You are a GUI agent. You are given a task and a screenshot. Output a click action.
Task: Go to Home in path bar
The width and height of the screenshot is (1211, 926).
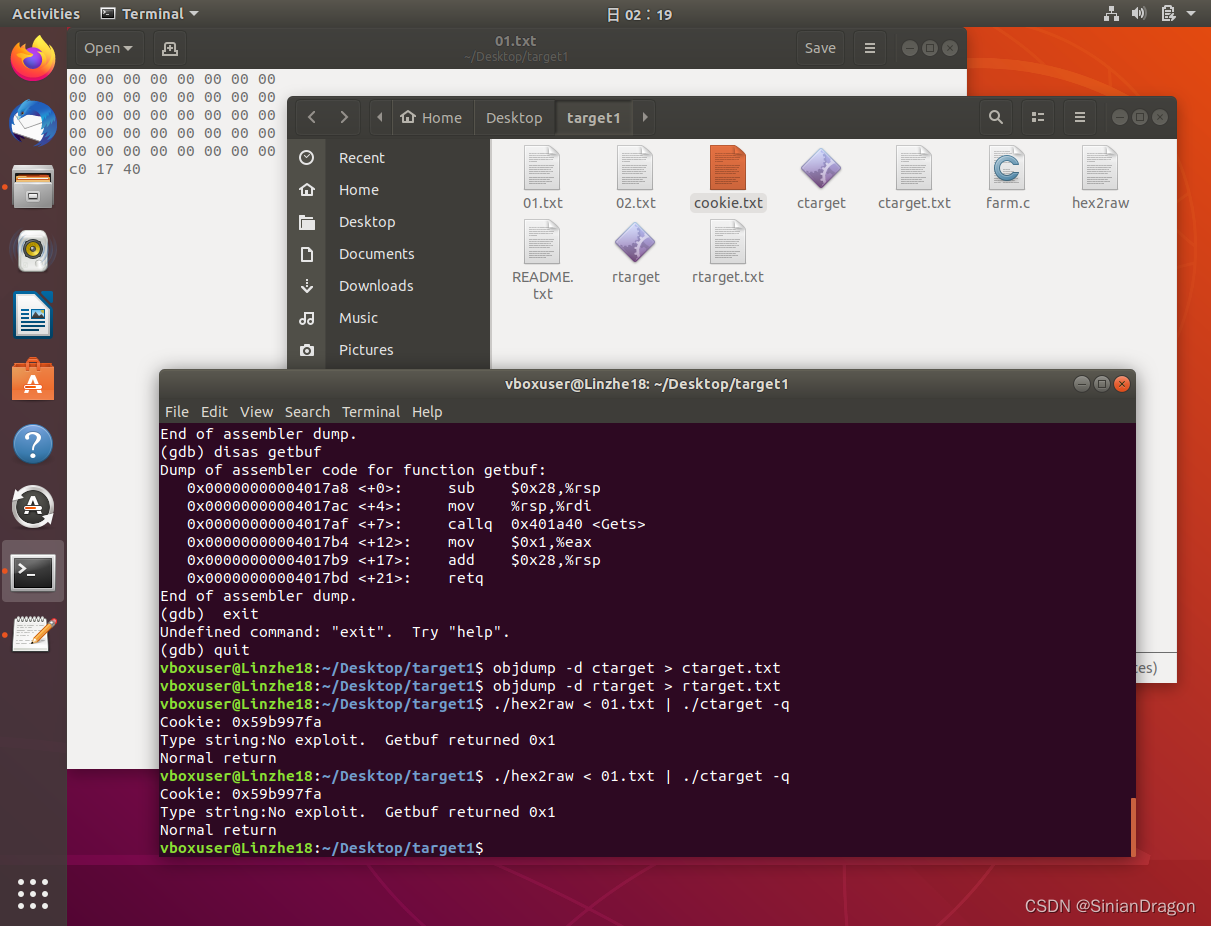click(x=432, y=117)
